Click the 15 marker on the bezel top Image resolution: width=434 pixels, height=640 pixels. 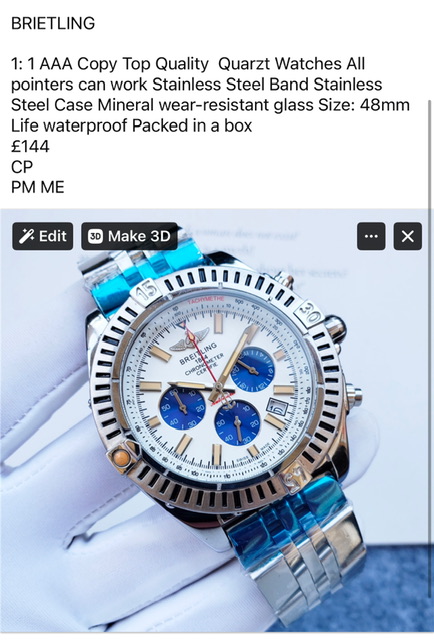click(x=148, y=291)
